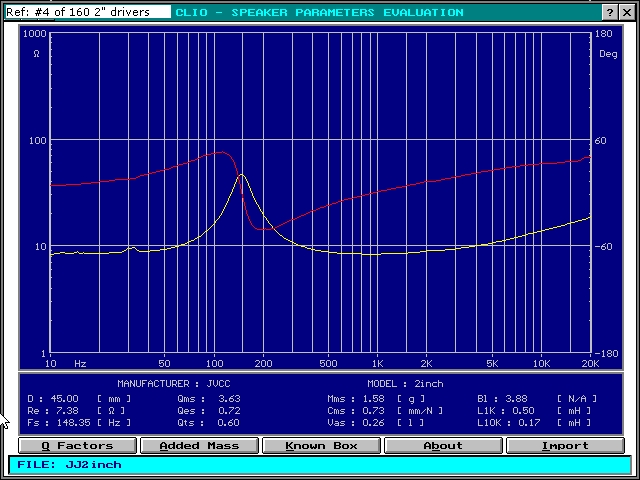Screen dimensions: 640x480
Task: Select the D diameter value 45.00
Action: [x=64, y=398]
